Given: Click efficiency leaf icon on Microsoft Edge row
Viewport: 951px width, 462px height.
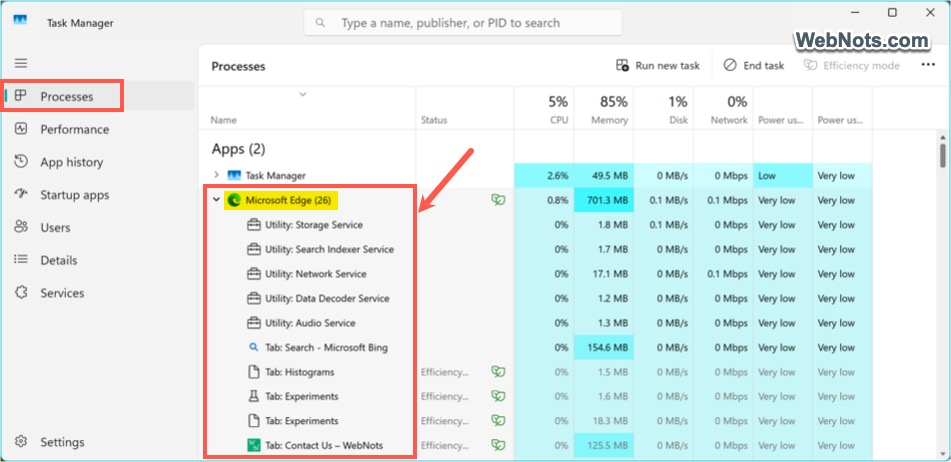Looking at the screenshot, I should [498, 200].
